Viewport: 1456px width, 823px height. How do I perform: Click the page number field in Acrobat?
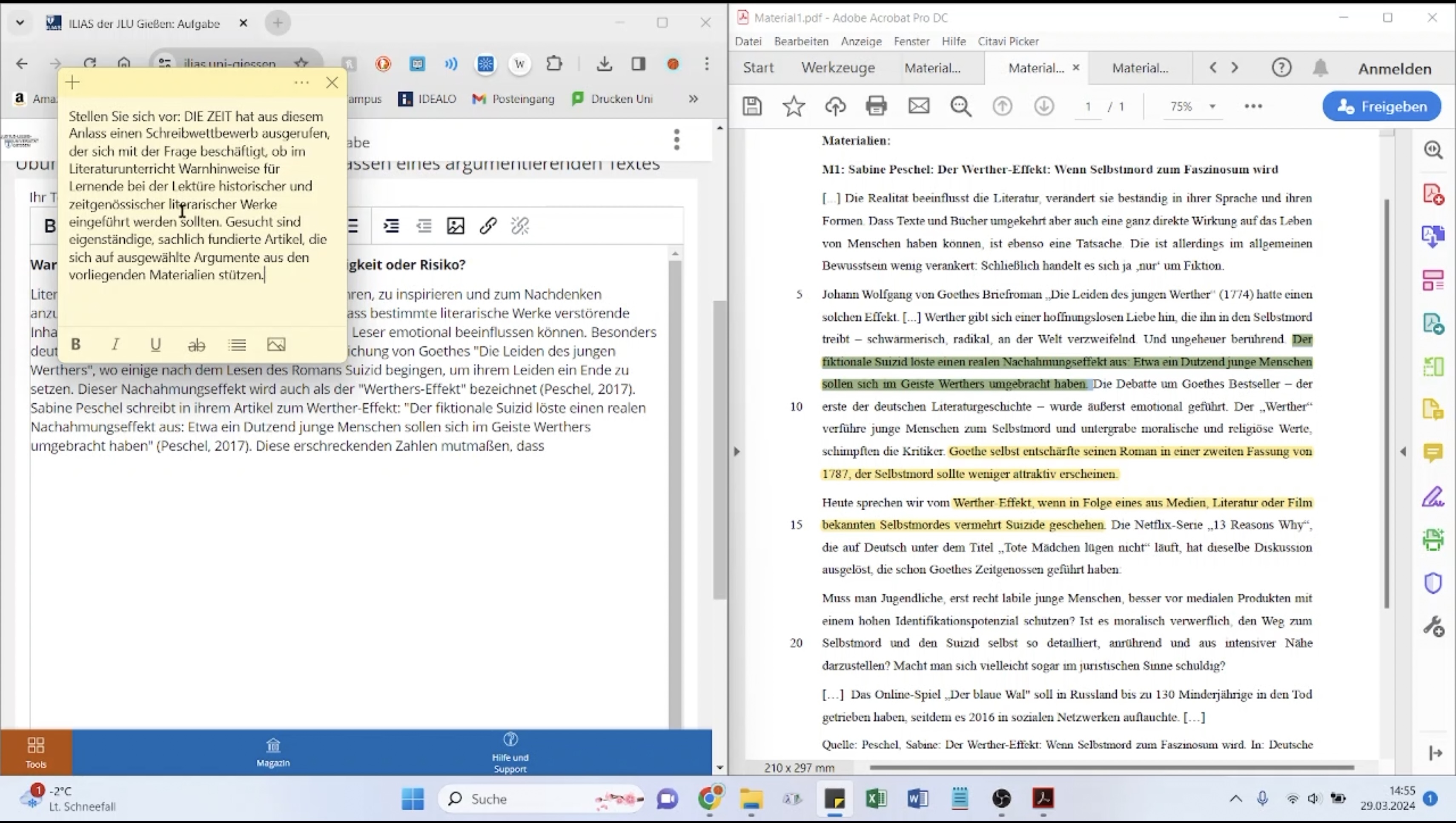1088,106
